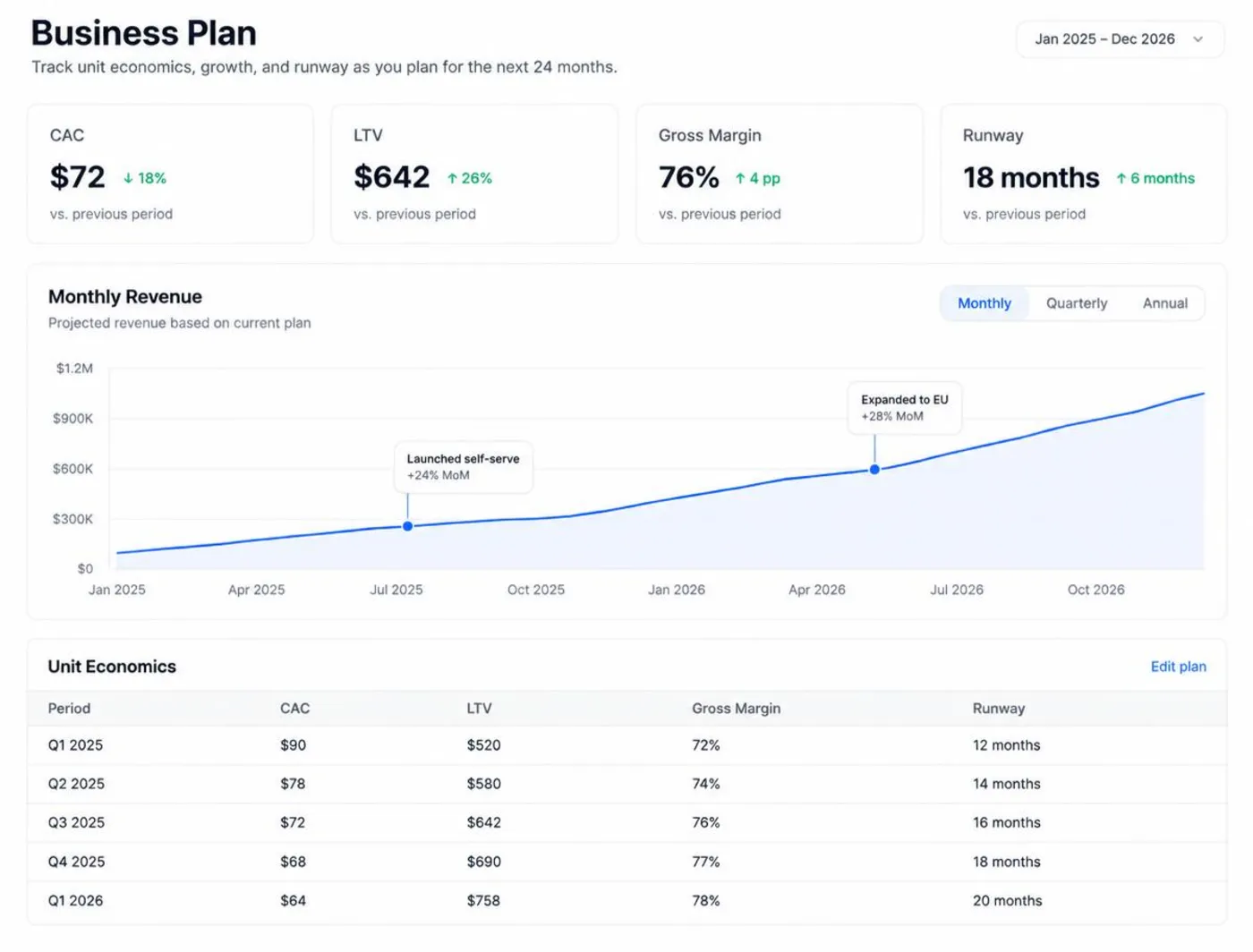This screenshot has height=952, width=1253.
Task: Select the Launched self-serve chart marker dot
Action: click(x=407, y=526)
